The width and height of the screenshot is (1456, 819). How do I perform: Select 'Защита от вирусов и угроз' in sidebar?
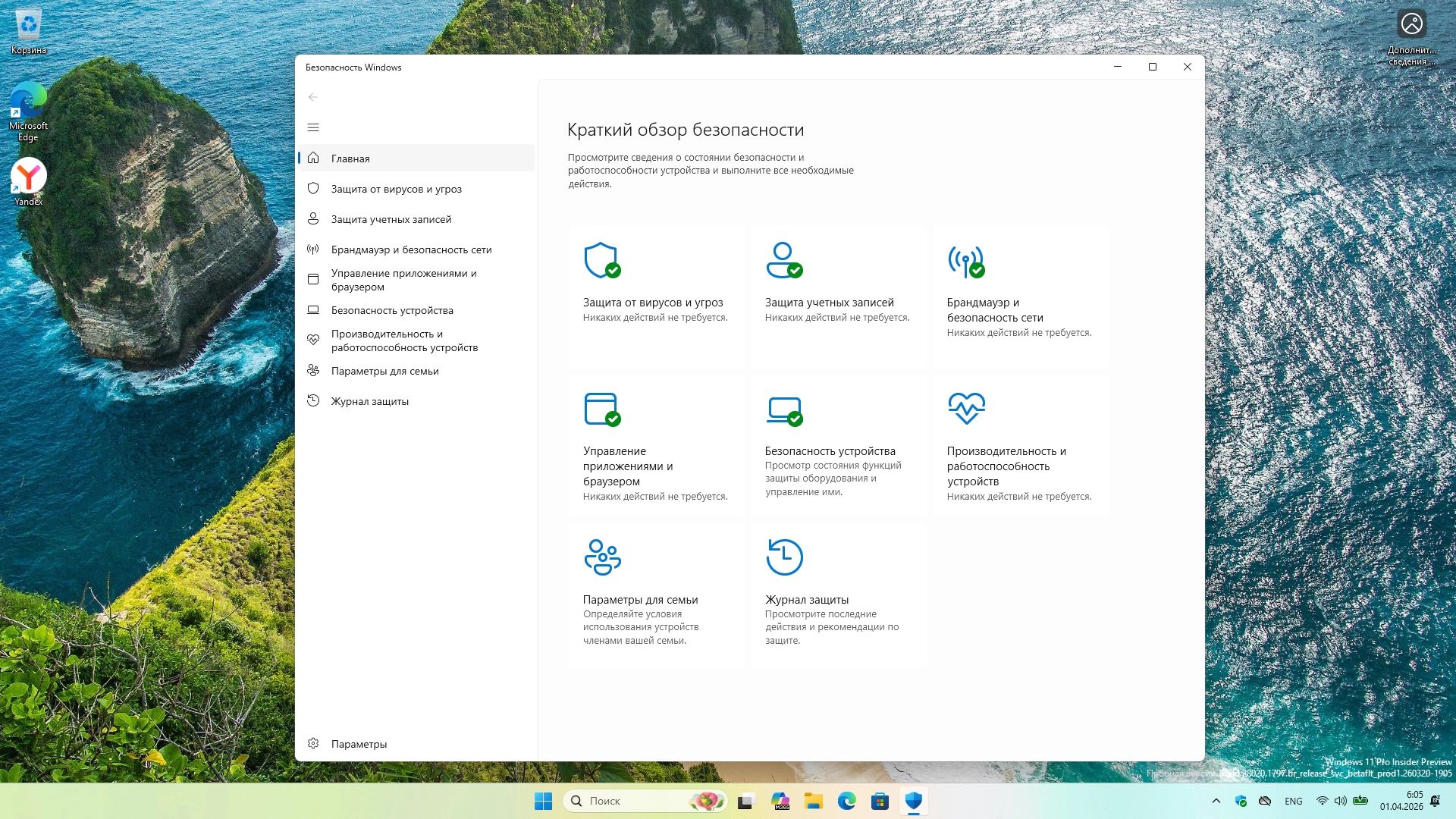[x=396, y=189]
